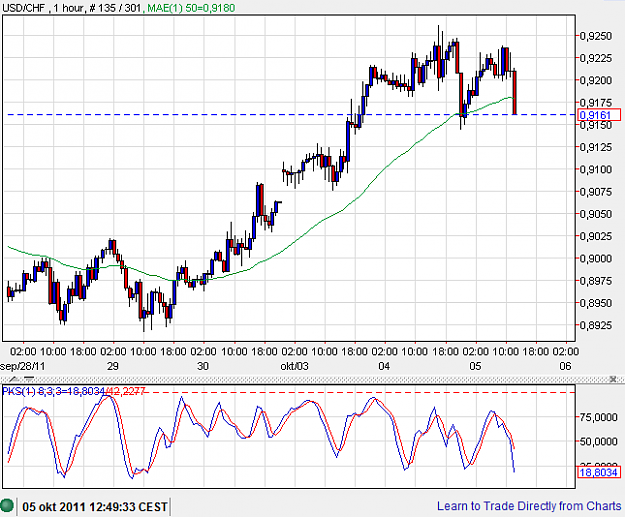625x517 pixels.
Task: Click the 0,9000 price axis label
Action: pyautogui.click(x=595, y=258)
